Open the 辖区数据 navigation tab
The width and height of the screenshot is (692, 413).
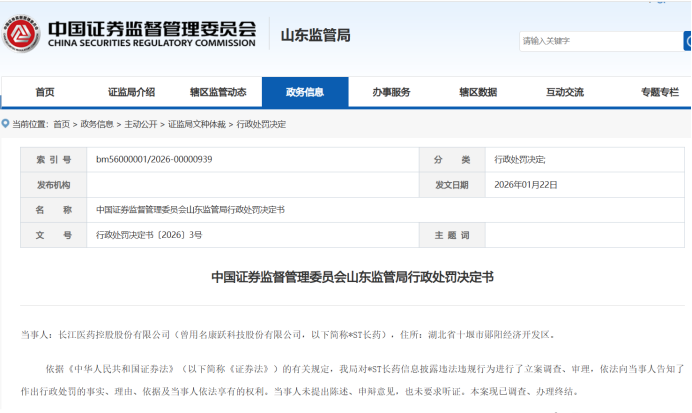pyautogui.click(x=478, y=92)
